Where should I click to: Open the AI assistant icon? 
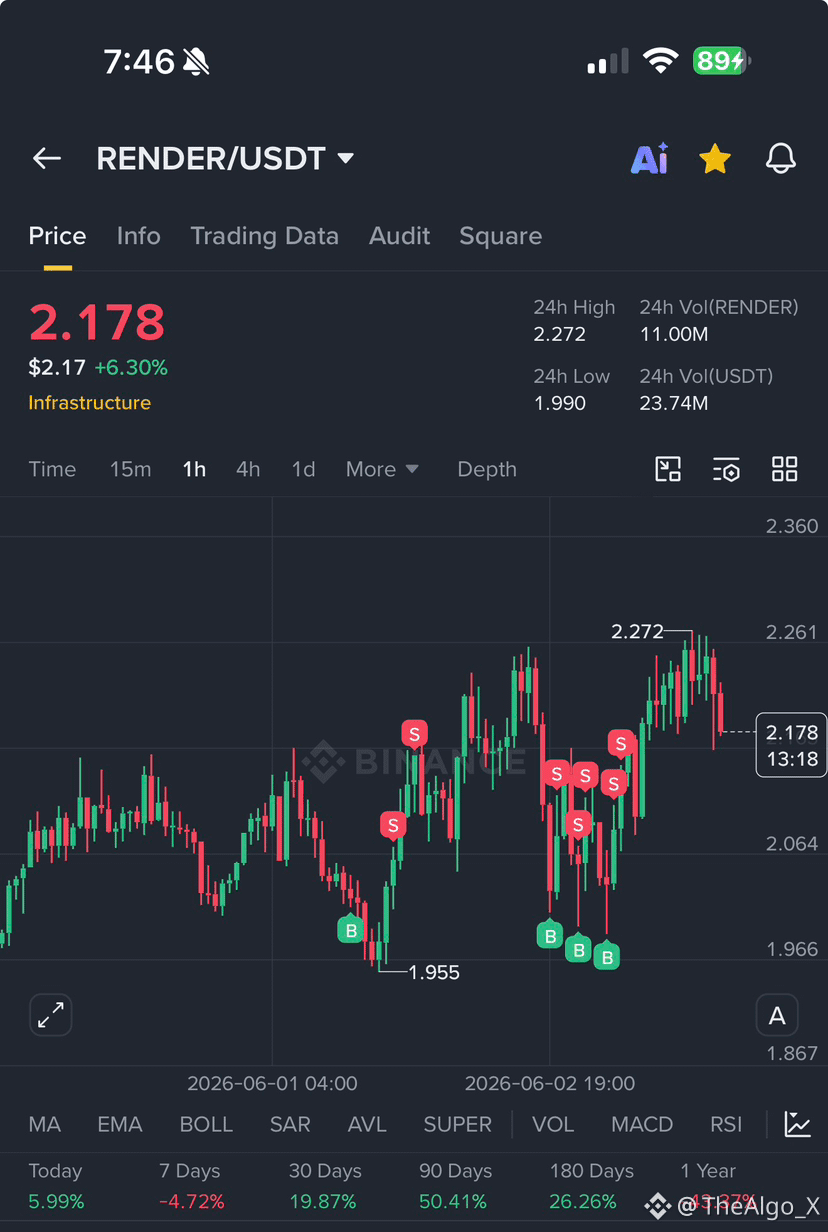tap(649, 158)
